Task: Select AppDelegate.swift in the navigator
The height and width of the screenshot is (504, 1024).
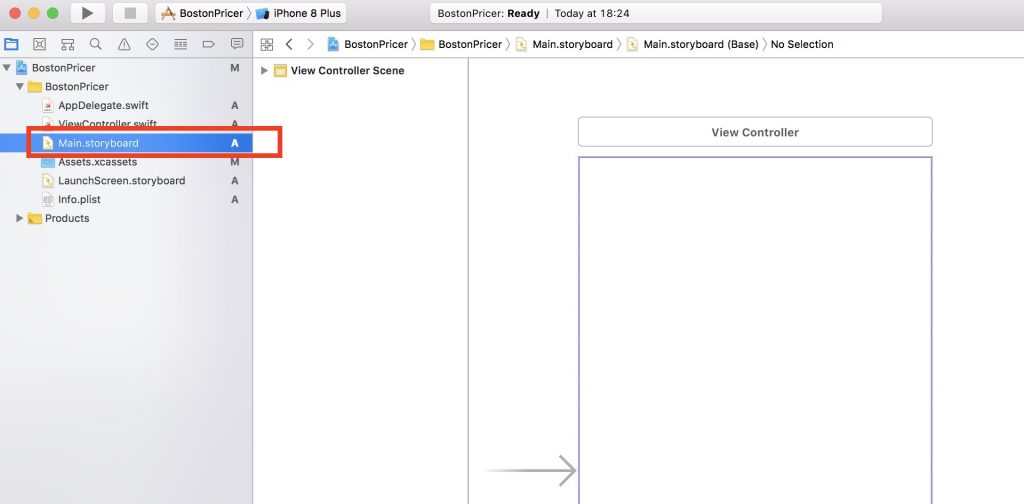Action: [103, 105]
